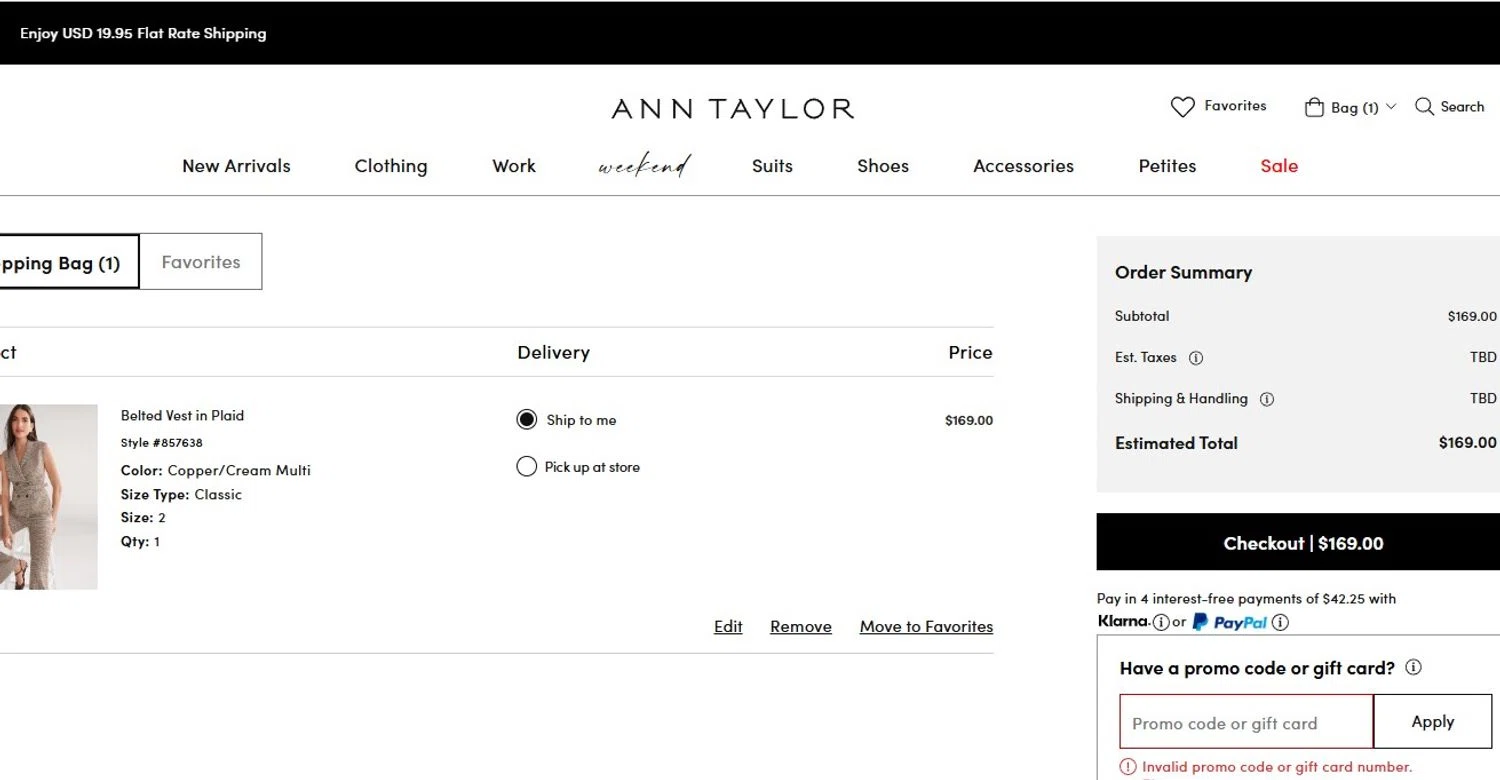Click Estimated Total $169.00 amount

coord(1467,443)
